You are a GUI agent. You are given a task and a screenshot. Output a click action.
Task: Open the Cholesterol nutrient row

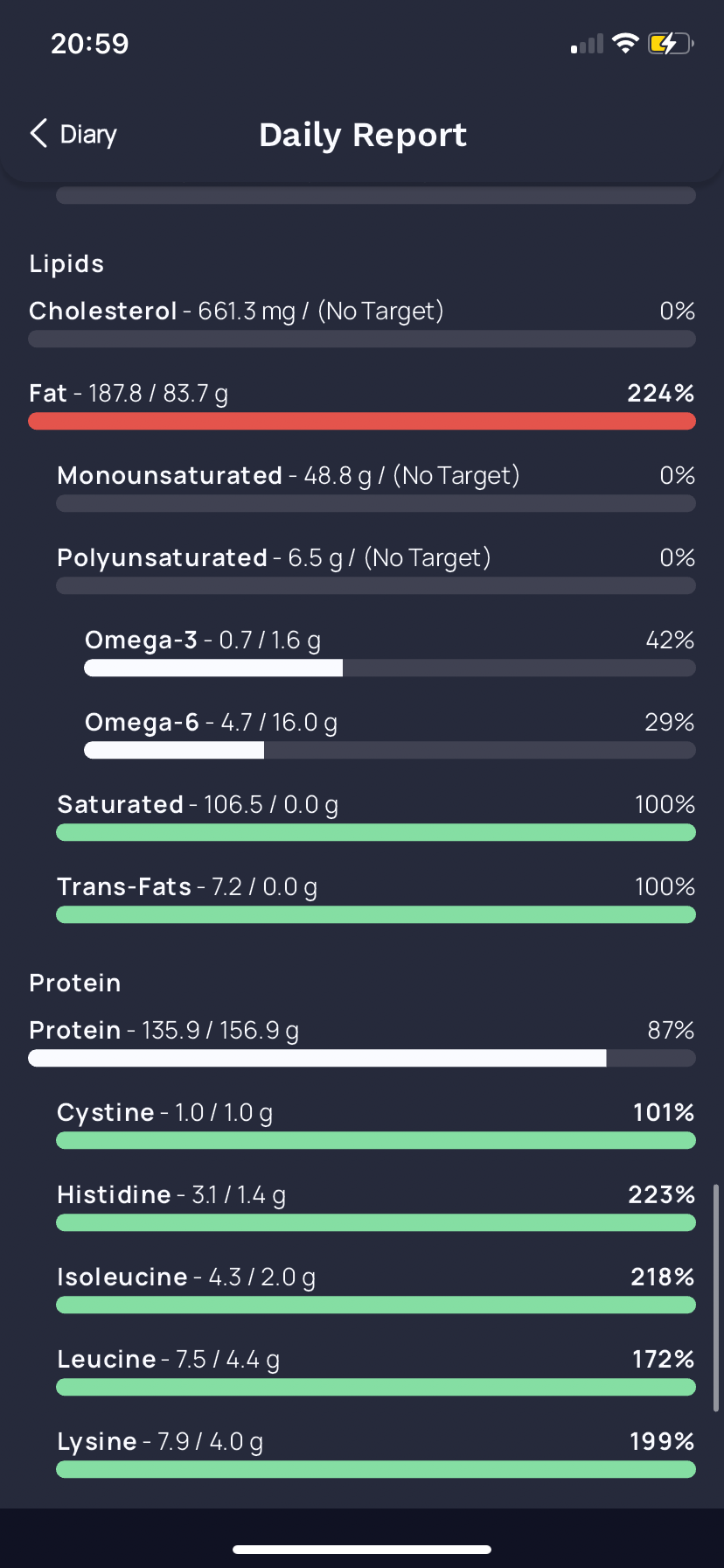[x=362, y=322]
